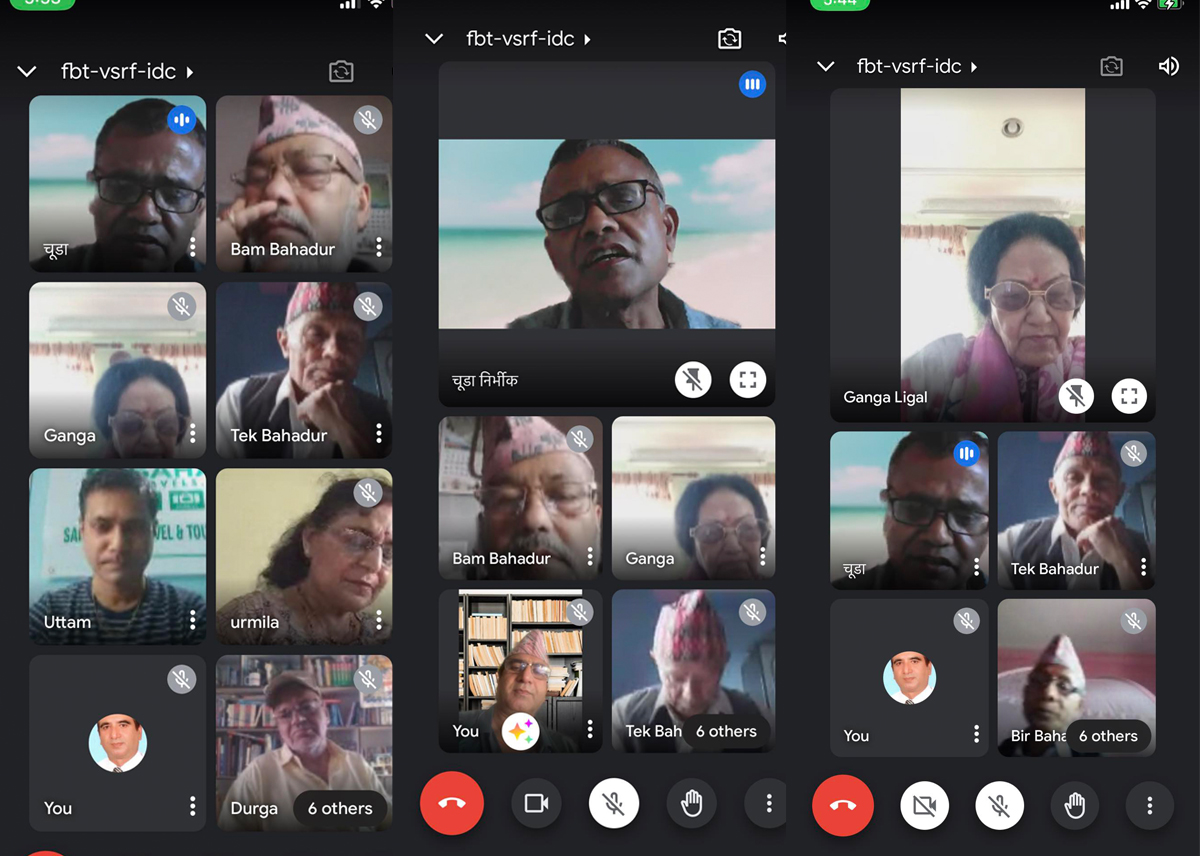Turn on the disabled camera button
Viewport: 1200px width, 856px height.
(x=924, y=805)
